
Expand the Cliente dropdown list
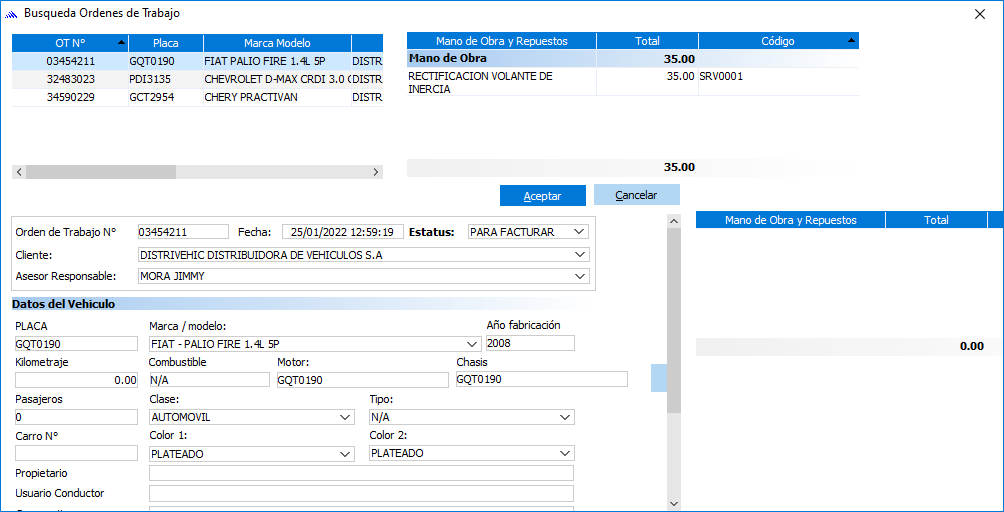[581, 255]
